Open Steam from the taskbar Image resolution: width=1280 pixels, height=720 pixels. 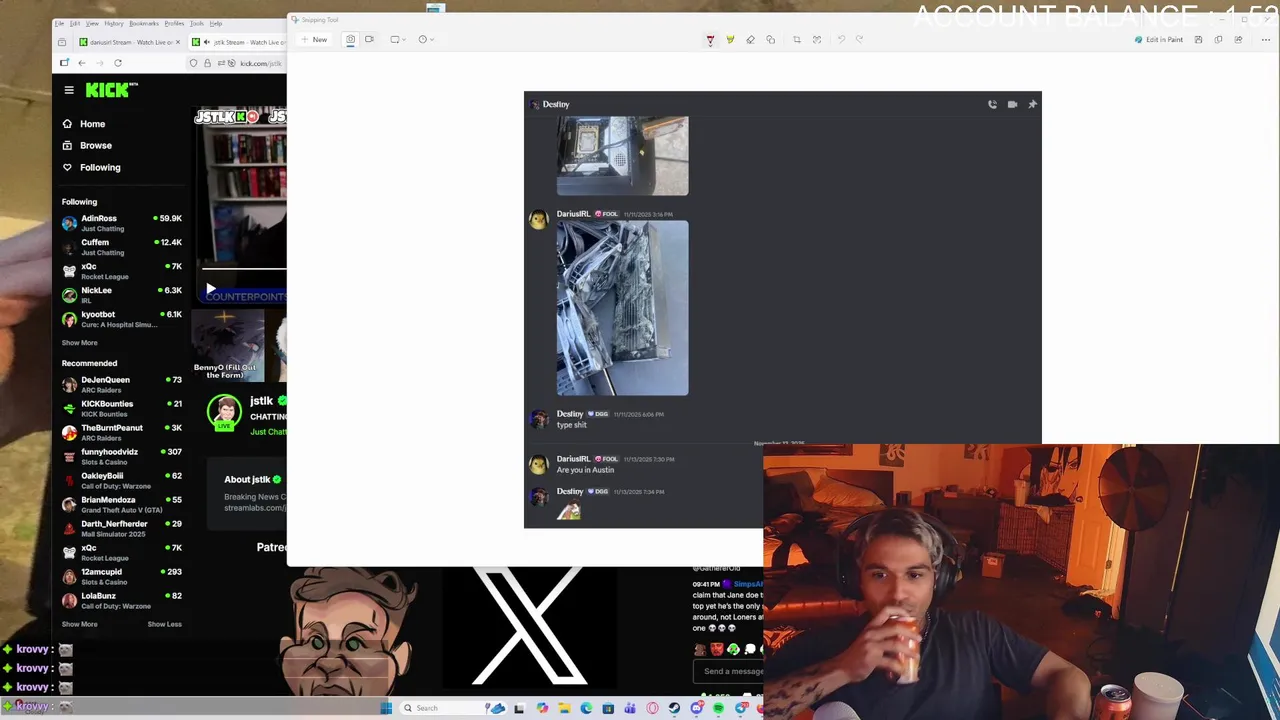coord(674,708)
